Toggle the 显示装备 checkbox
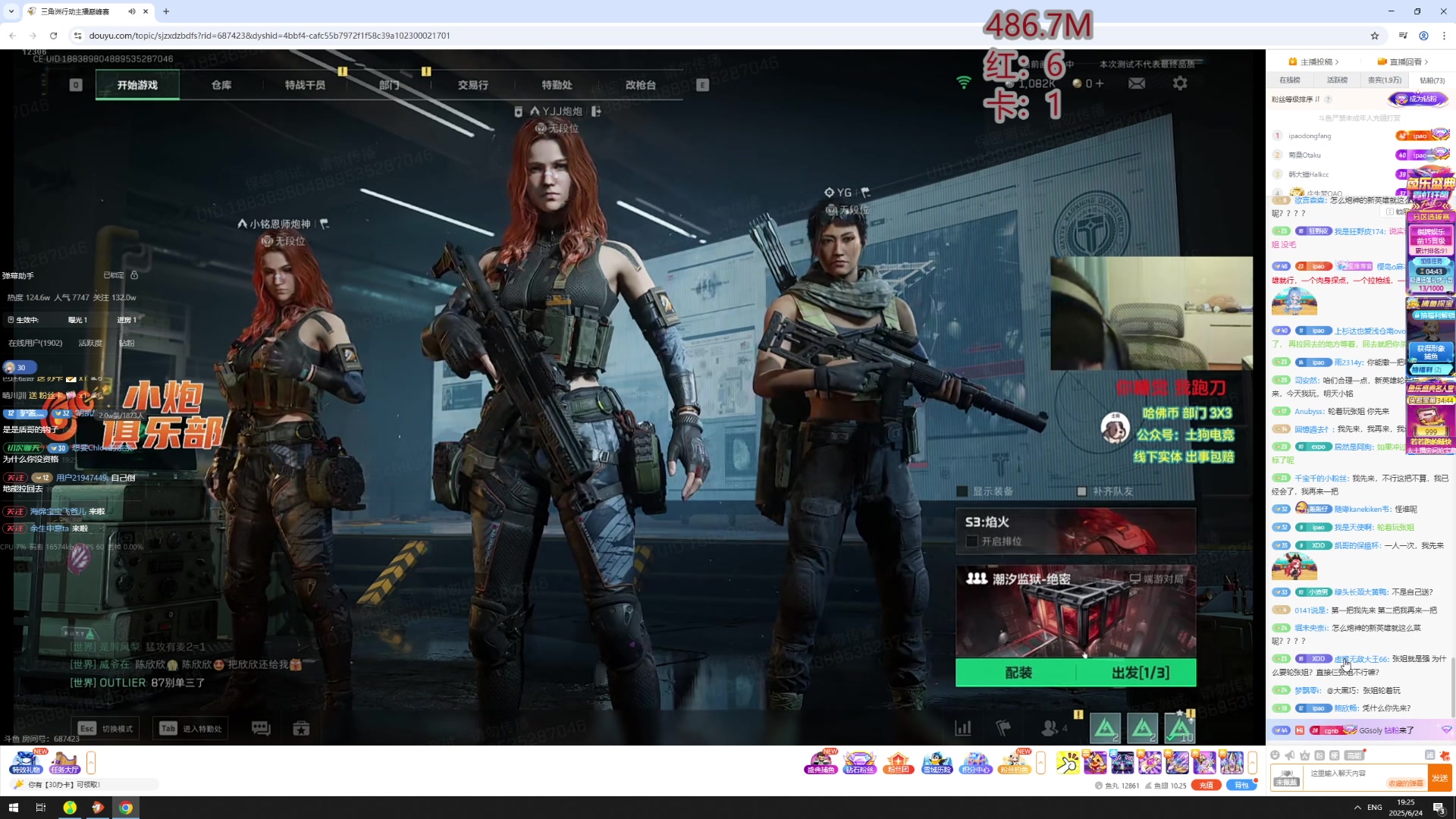Image resolution: width=1456 pixels, height=819 pixels. coord(962,491)
